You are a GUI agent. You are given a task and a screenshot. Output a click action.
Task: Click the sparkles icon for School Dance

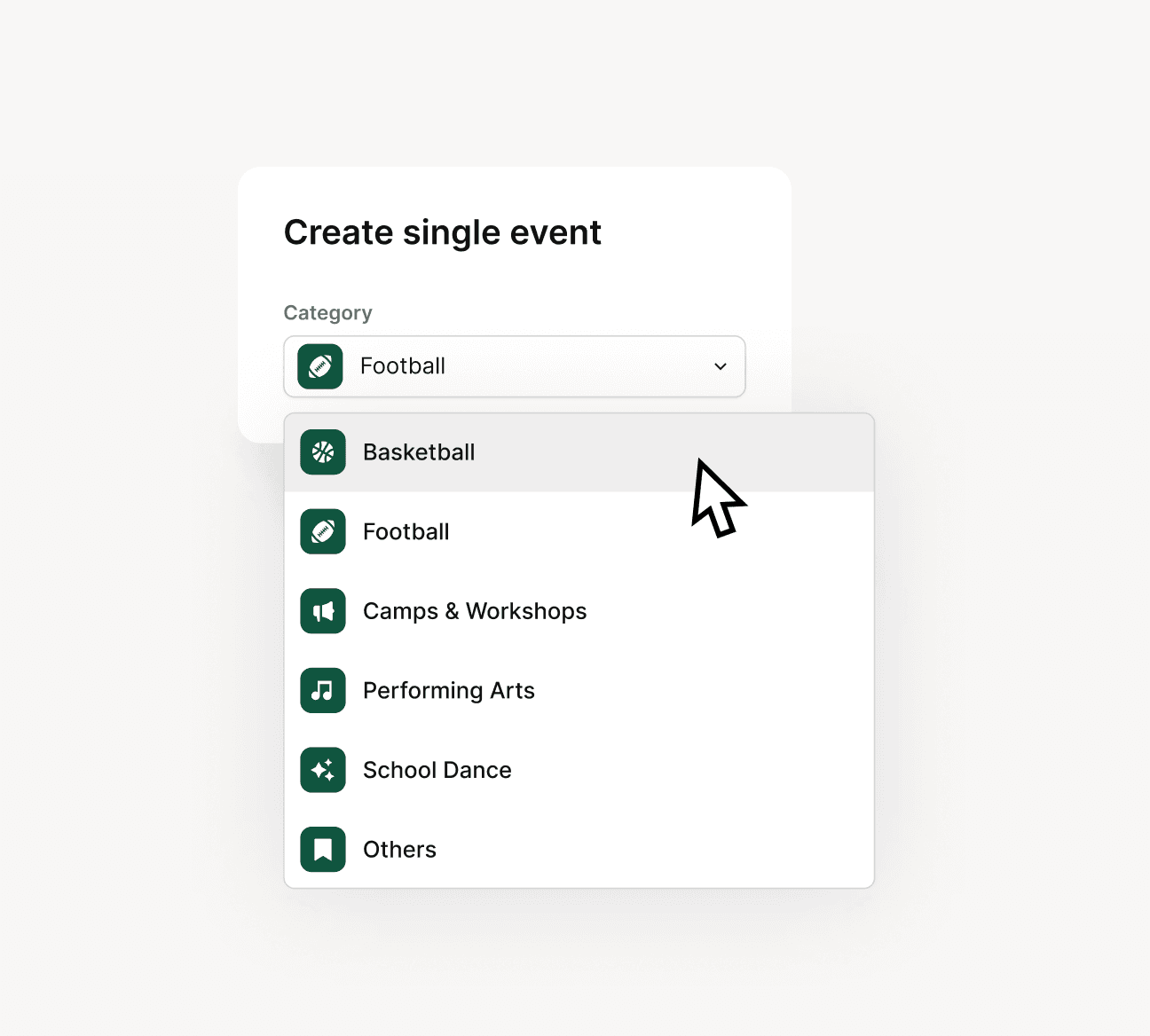click(323, 770)
